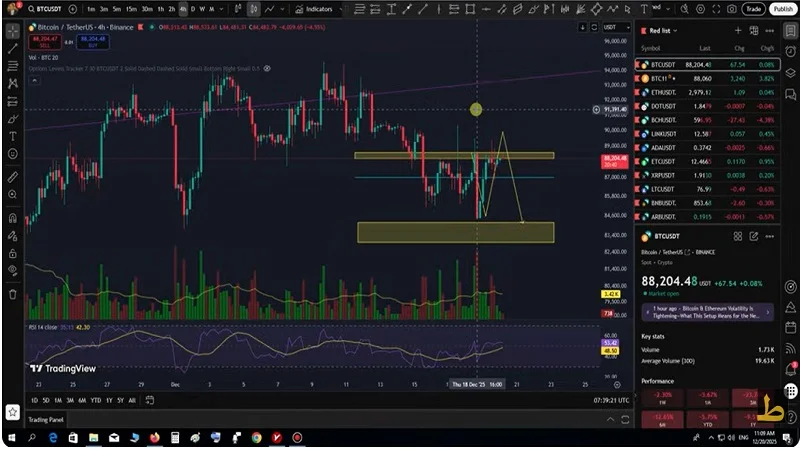Click the camera snapshot icon

[732, 9]
